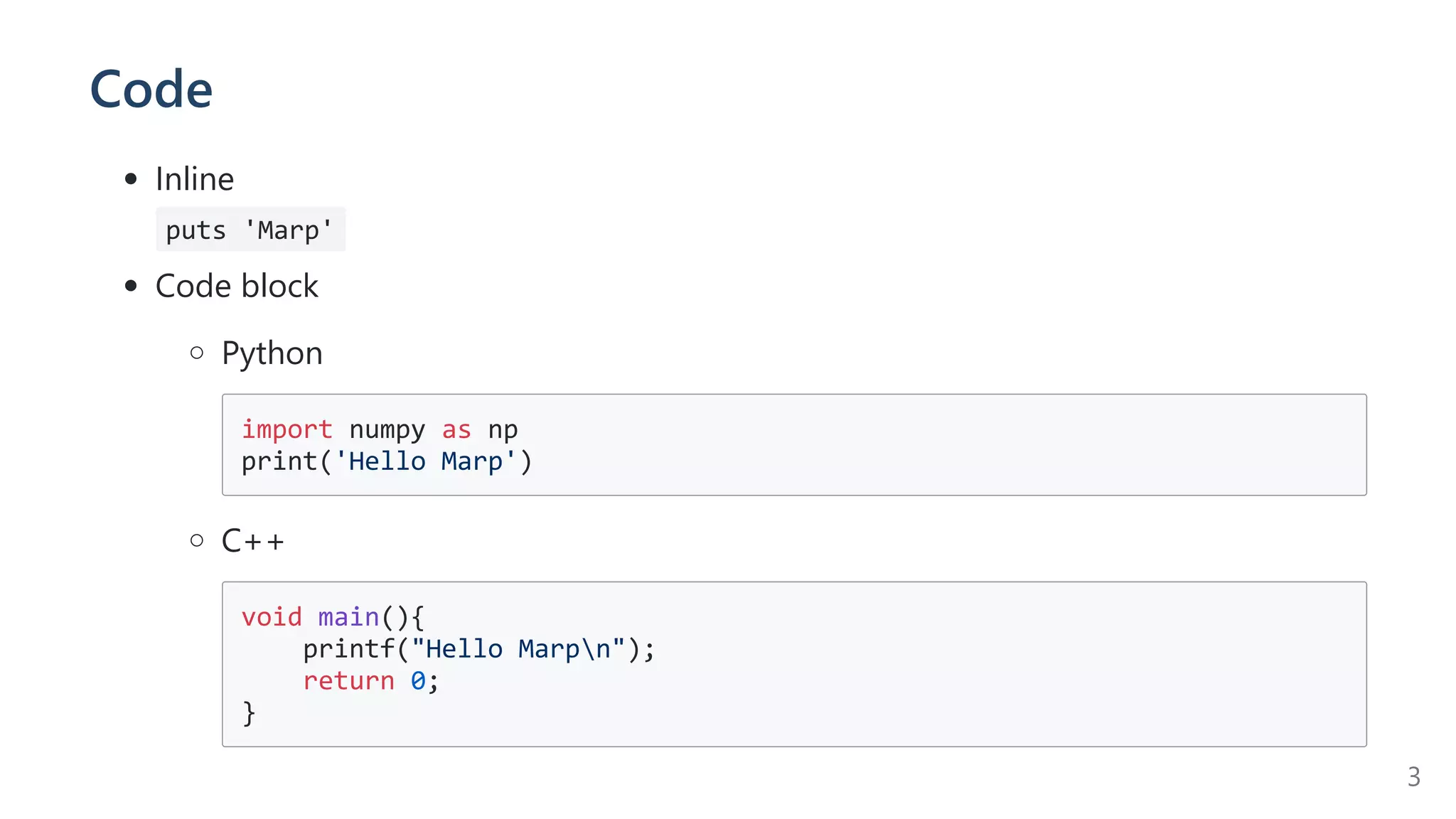Click the closing brace of main
The height and width of the screenshot is (819, 1456).
pyautogui.click(x=249, y=712)
